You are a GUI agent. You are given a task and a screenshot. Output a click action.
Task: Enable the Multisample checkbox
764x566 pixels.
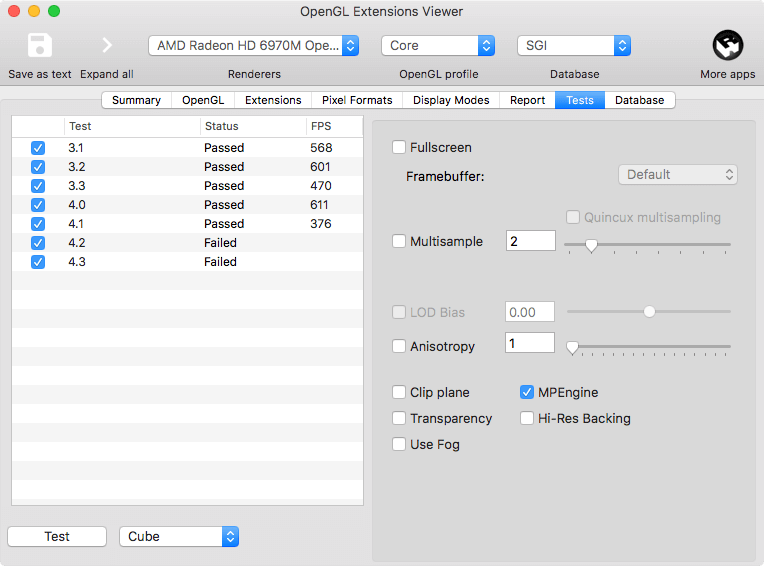click(399, 241)
